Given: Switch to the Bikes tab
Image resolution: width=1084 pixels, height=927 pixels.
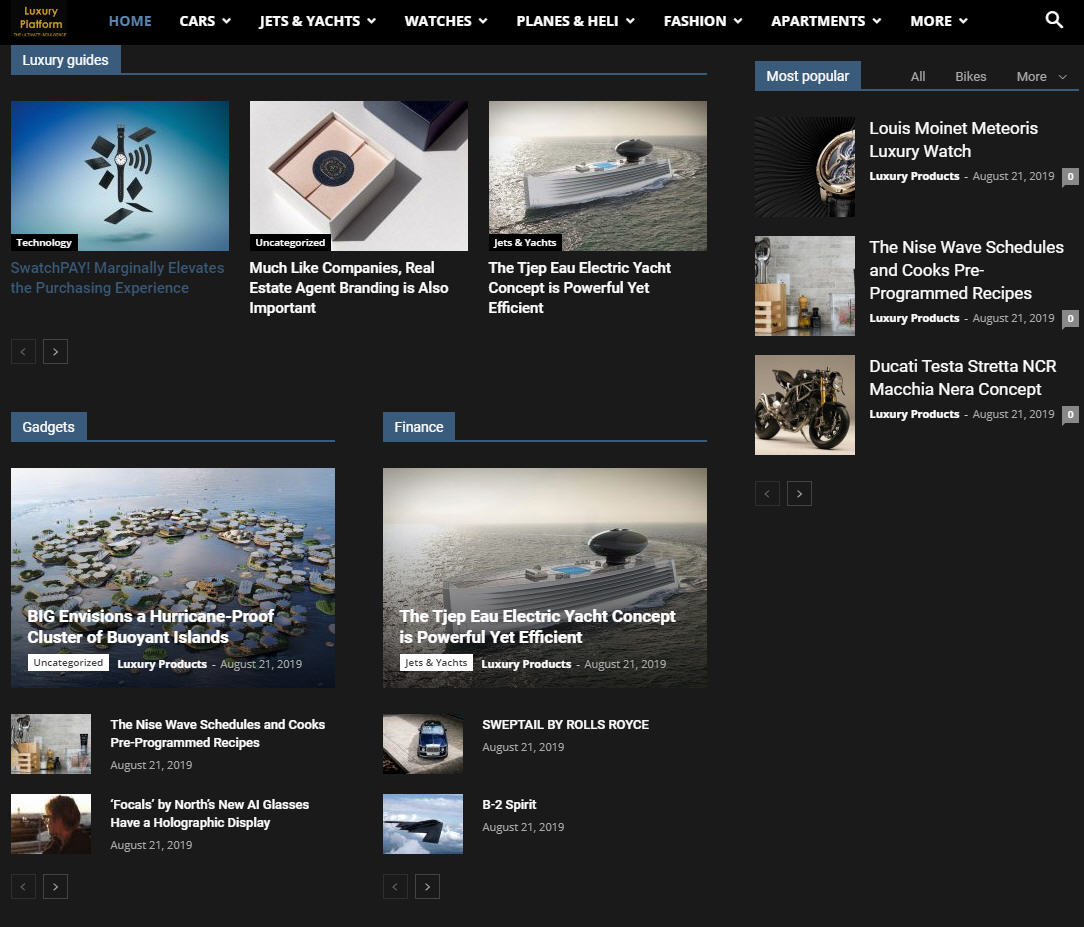Looking at the screenshot, I should [970, 76].
